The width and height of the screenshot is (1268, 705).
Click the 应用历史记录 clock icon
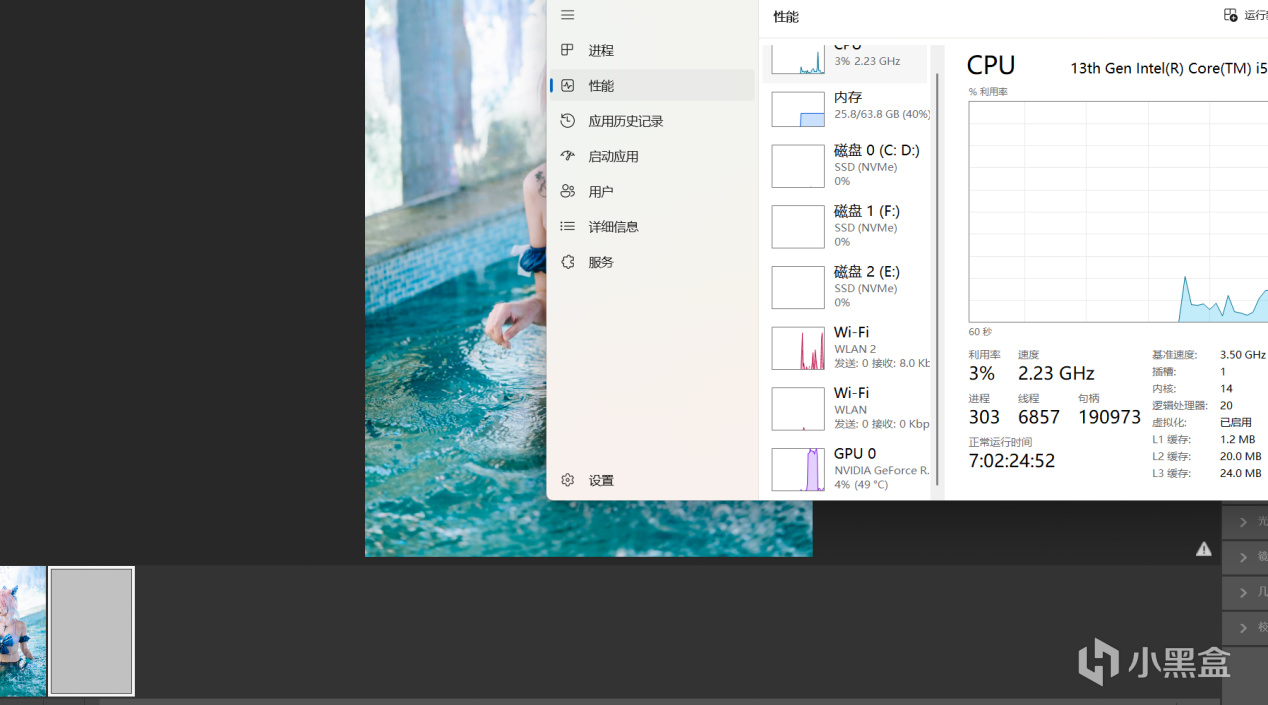click(567, 121)
